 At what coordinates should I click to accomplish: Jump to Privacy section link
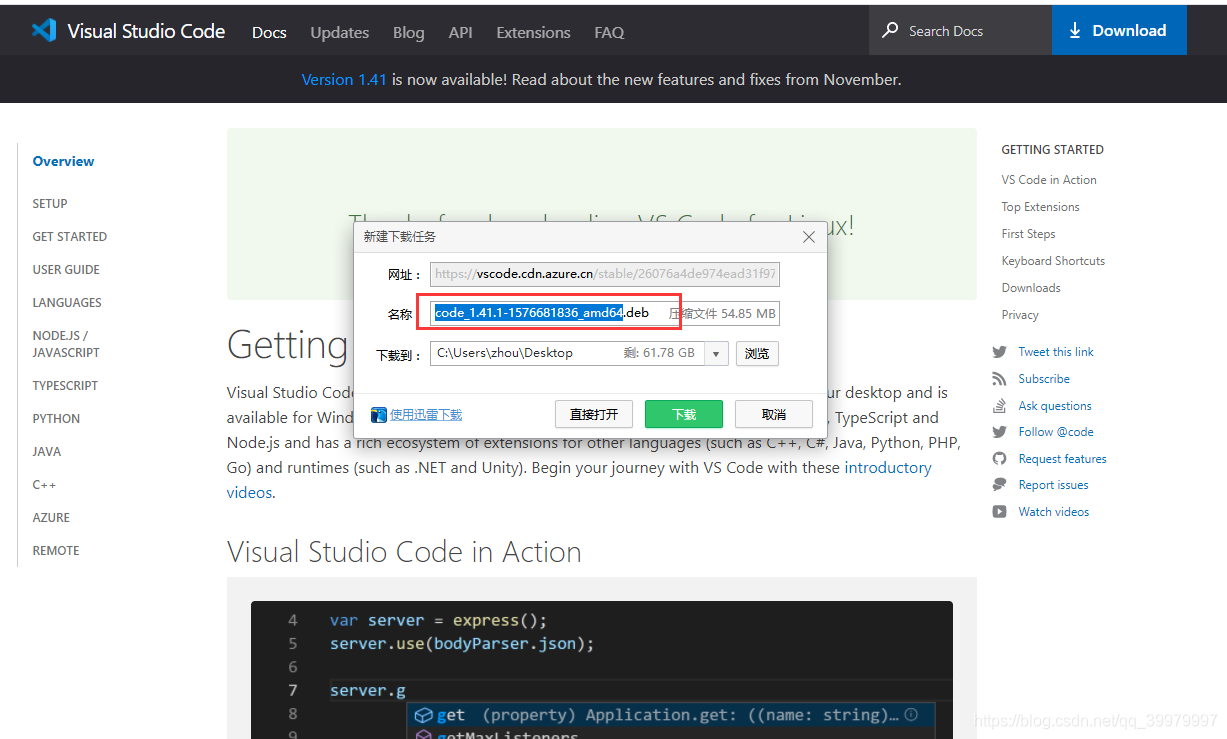[1020, 315]
